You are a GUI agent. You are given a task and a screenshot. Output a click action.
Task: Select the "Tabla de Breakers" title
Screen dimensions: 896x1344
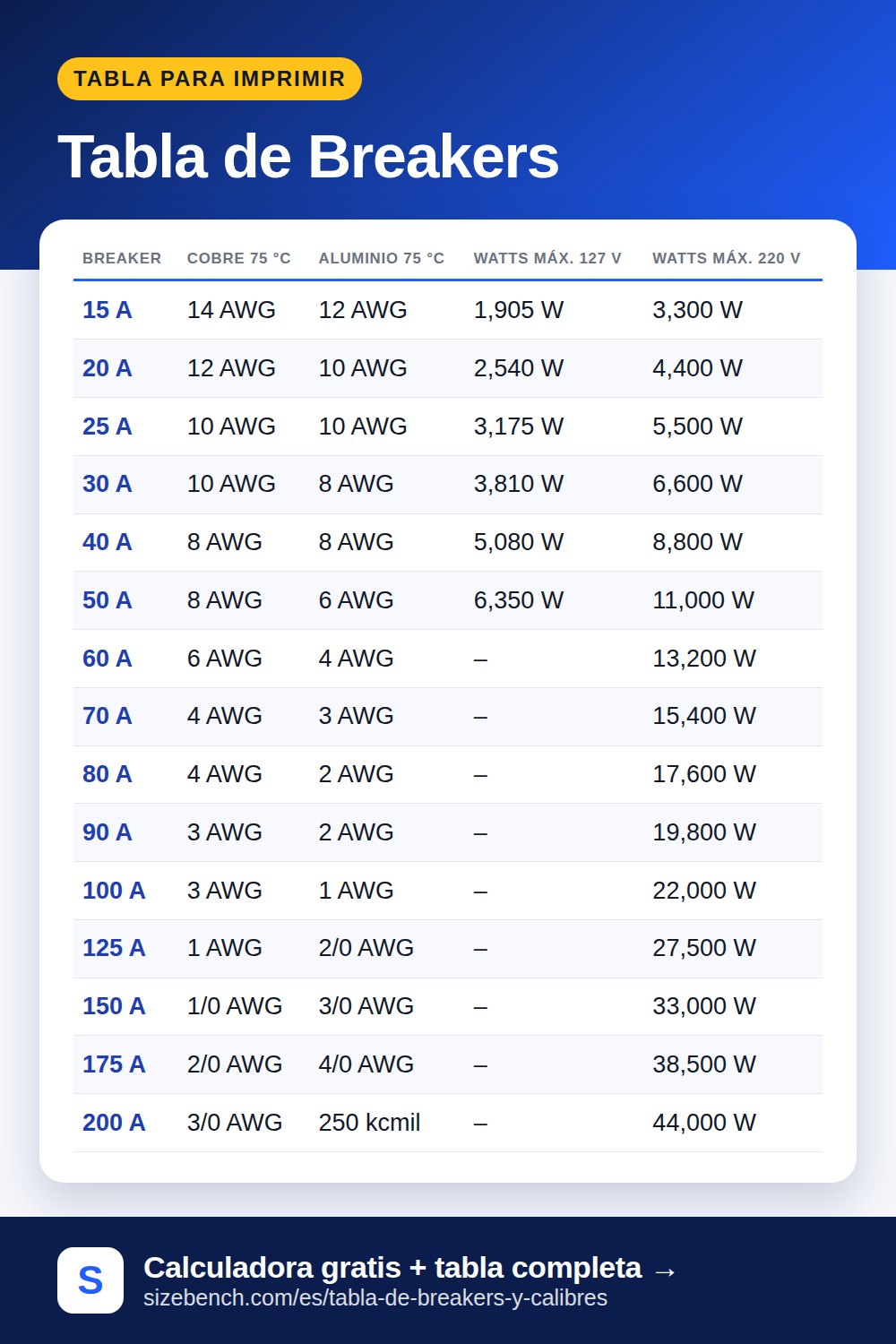(x=308, y=157)
